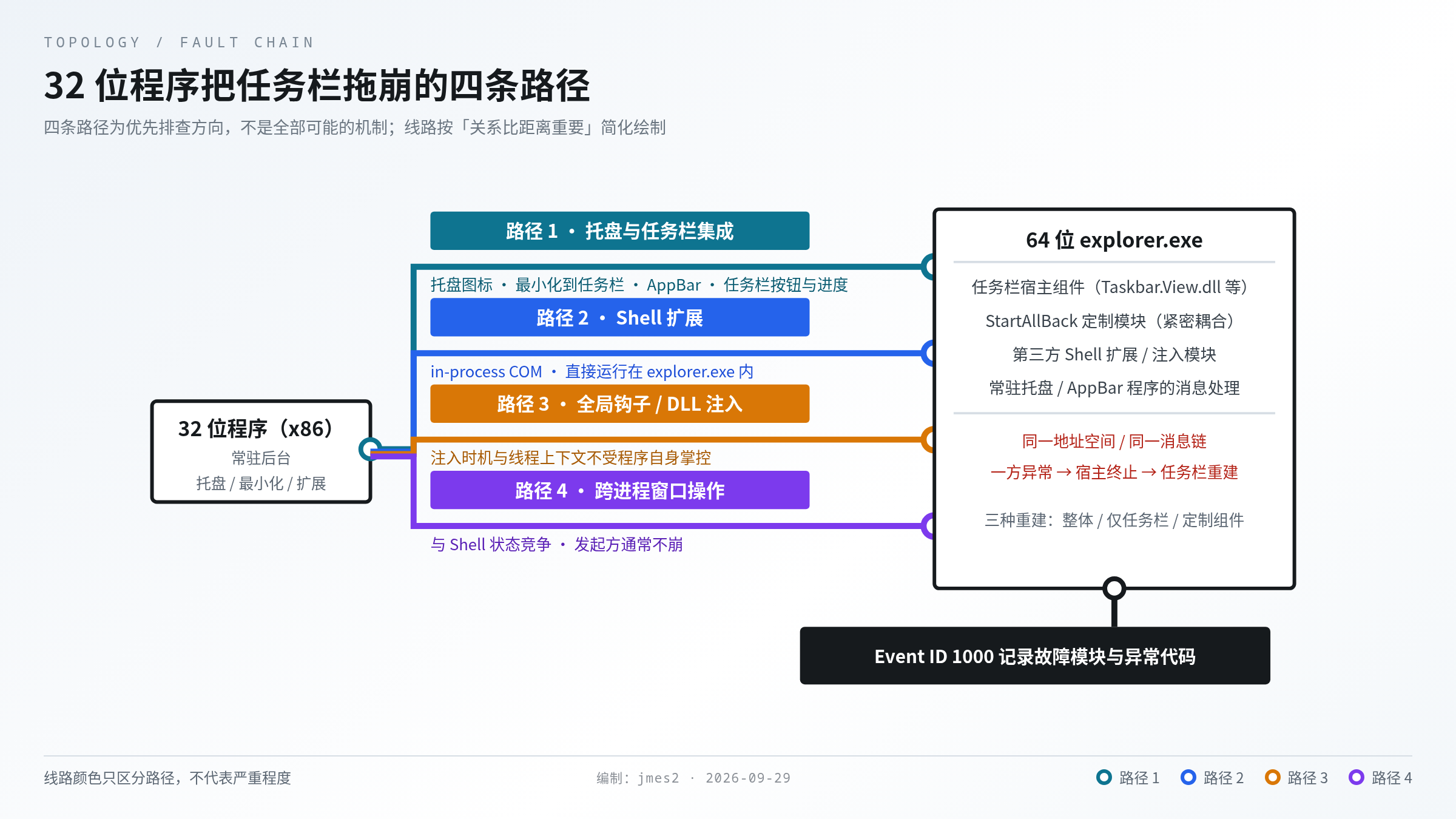Click the orange caption 注入时机与线程上下文不受程序自身掌控
The height and width of the screenshot is (819, 1456).
[x=571, y=458]
